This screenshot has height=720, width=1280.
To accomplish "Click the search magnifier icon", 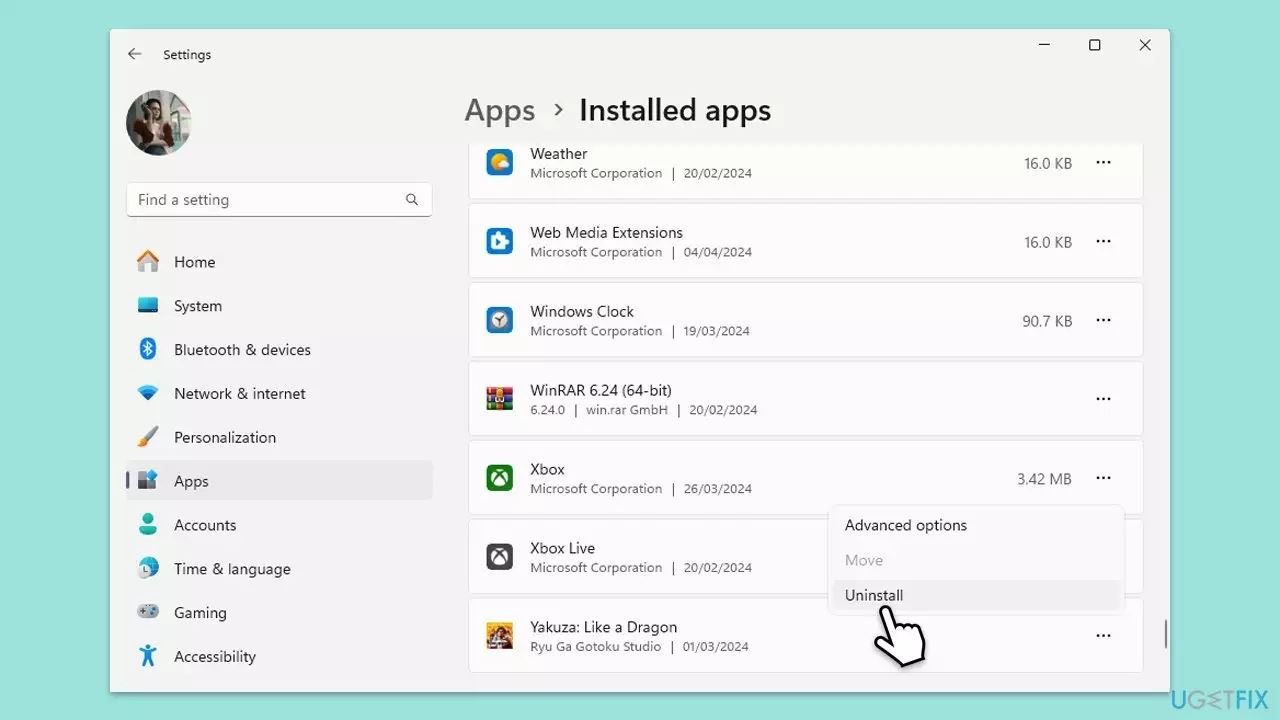I will pyautogui.click(x=412, y=200).
